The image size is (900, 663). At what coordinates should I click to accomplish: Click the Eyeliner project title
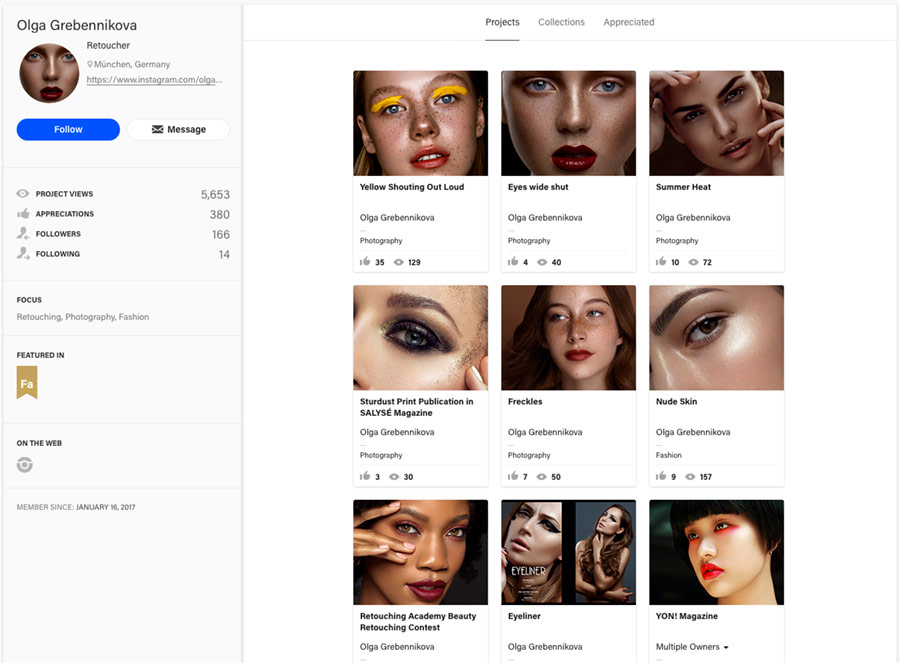point(524,617)
